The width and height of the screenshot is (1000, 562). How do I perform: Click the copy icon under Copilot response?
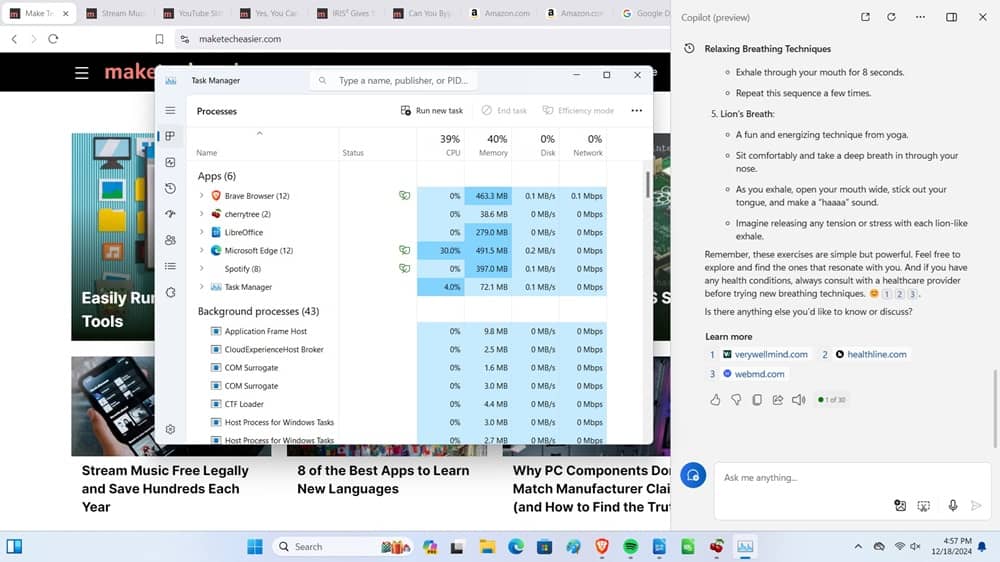757,400
